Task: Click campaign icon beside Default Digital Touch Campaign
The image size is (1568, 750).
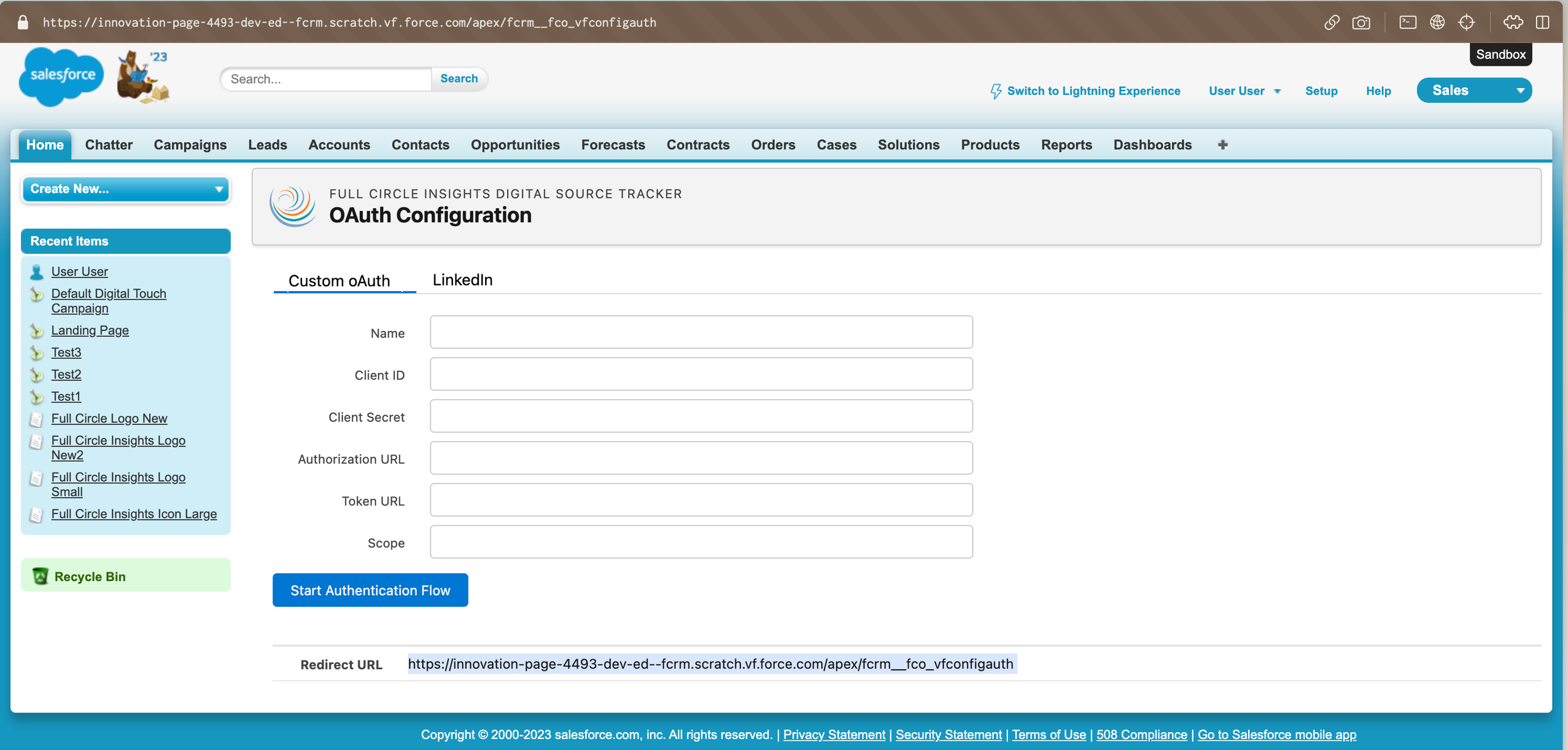Action: click(x=37, y=295)
